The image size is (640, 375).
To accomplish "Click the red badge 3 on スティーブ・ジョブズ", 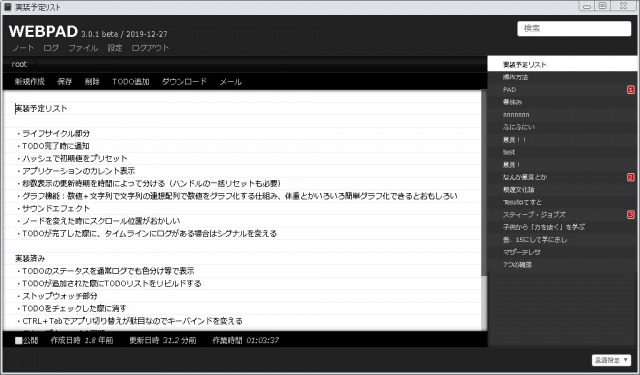I will (631, 215).
